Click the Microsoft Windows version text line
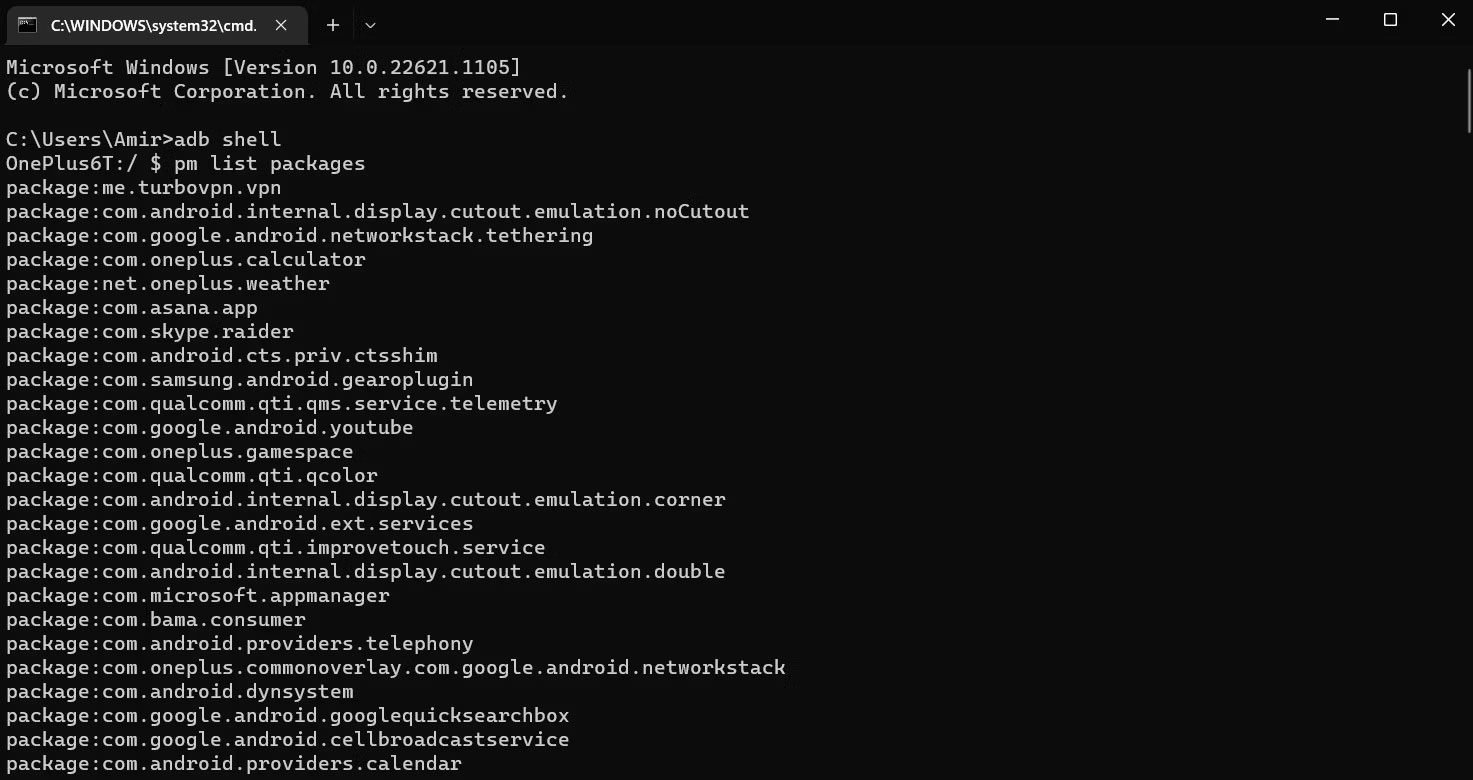 pyautogui.click(x=264, y=68)
